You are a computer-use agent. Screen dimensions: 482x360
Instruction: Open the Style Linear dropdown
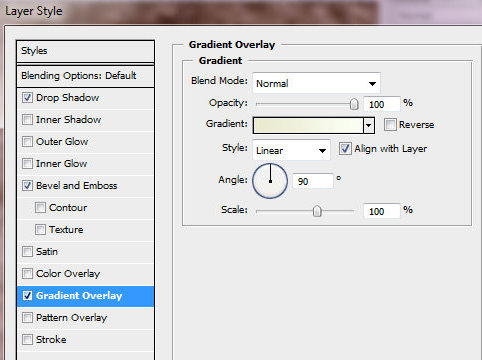[x=291, y=150]
